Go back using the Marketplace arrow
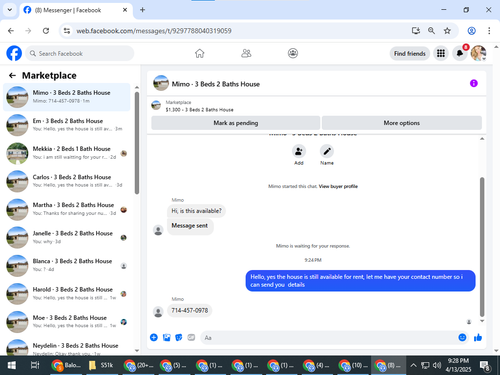Viewport: 500px width, 375px height. (x=12, y=76)
